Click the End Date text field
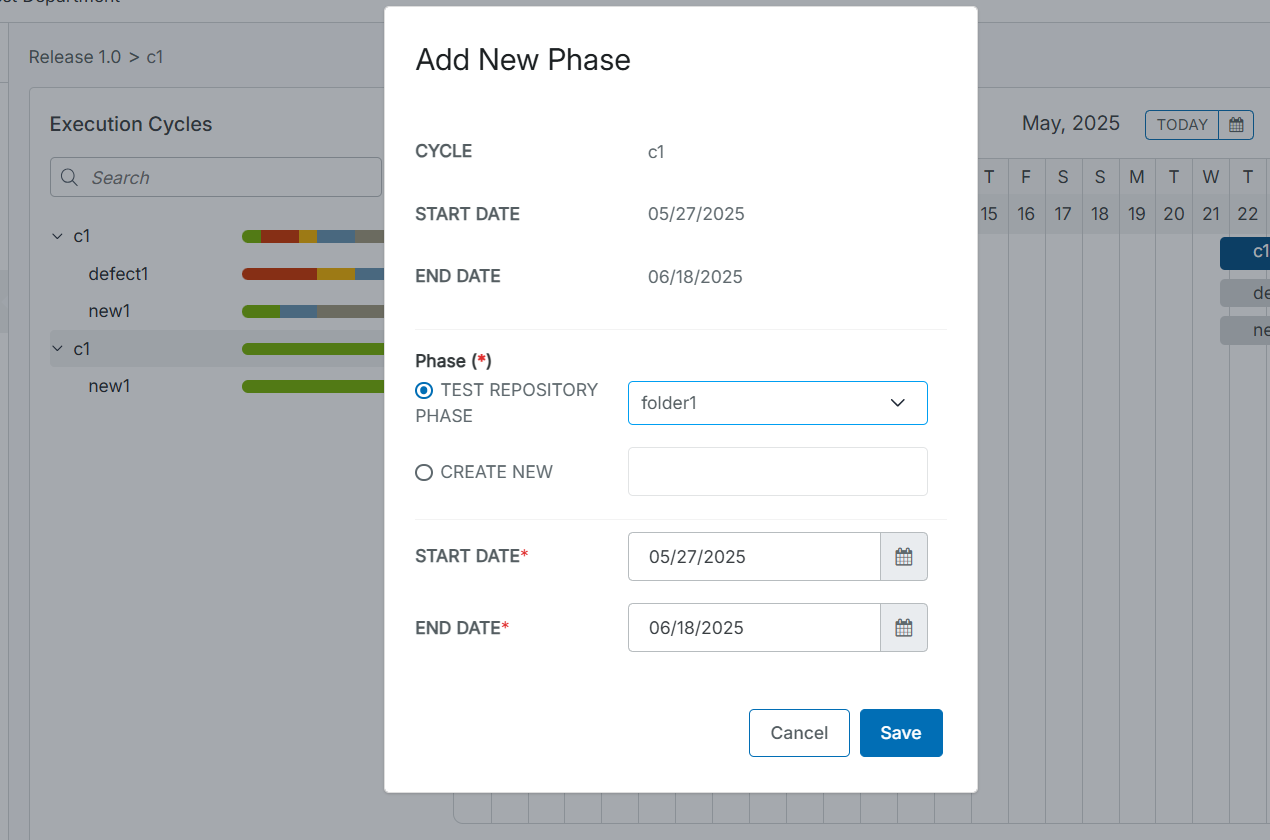This screenshot has width=1270, height=840. point(753,628)
